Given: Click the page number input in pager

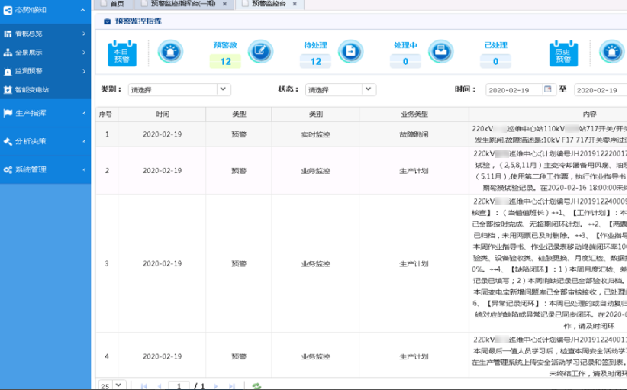Looking at the screenshot, I should click(179, 386).
